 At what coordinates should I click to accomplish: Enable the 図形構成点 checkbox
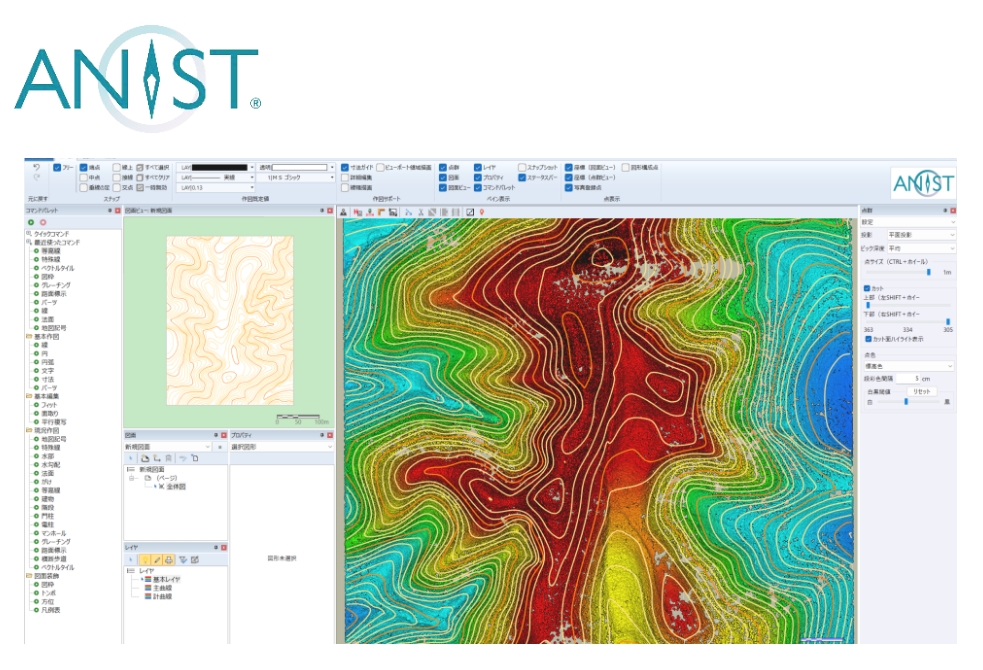point(626,167)
